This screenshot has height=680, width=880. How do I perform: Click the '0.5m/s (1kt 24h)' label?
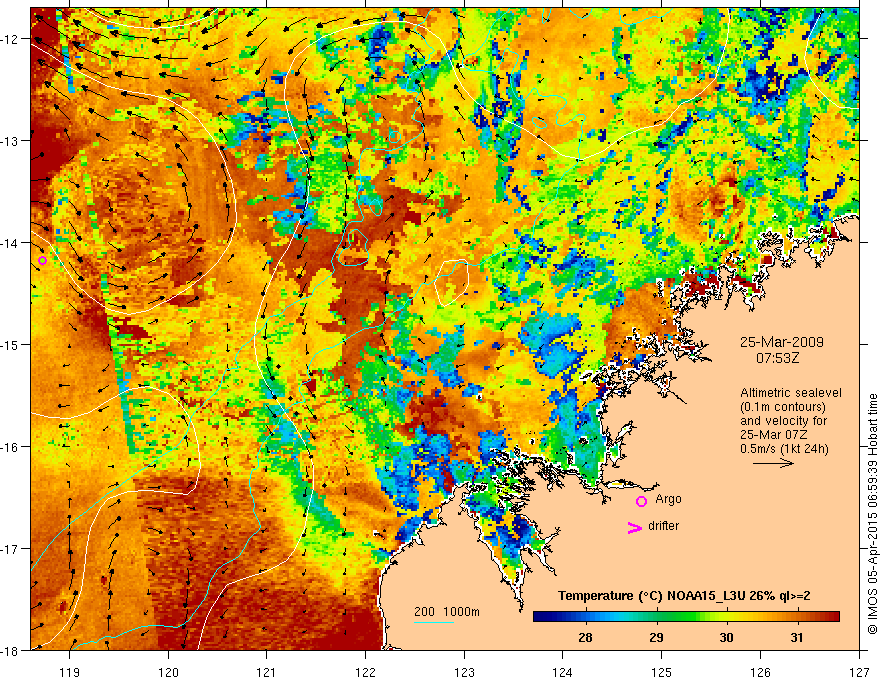784,448
